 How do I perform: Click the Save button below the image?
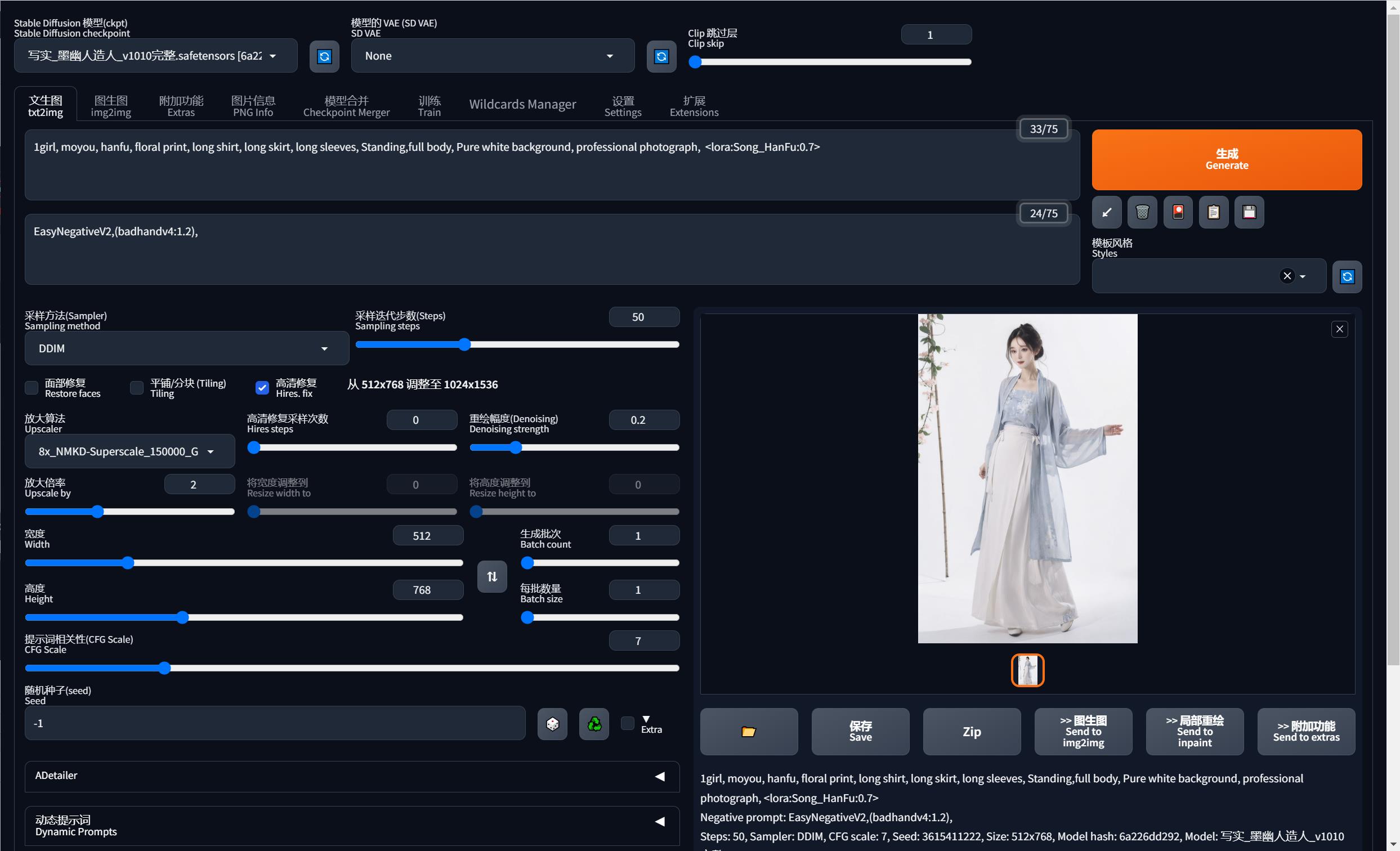[x=860, y=731]
